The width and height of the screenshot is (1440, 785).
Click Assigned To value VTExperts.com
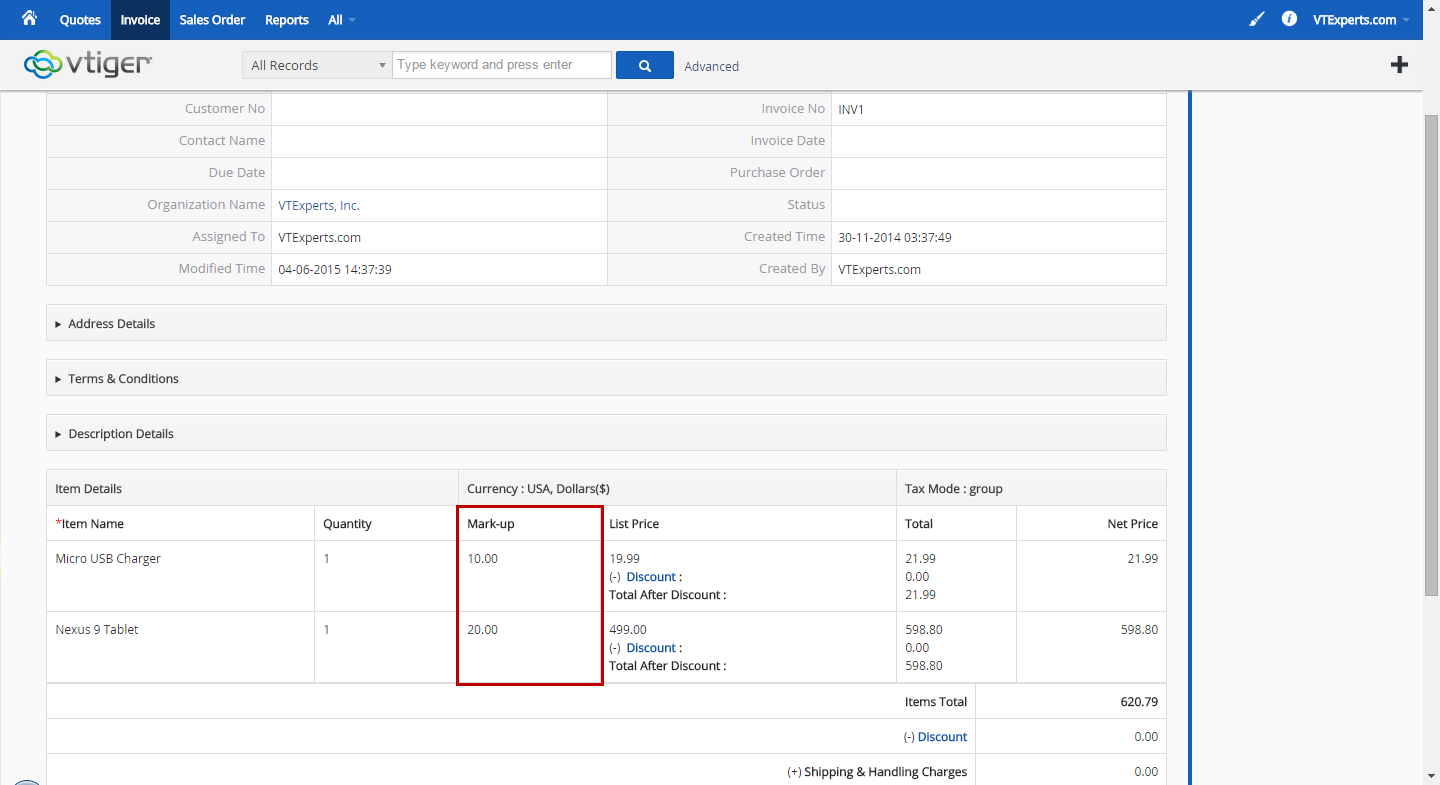[320, 237]
